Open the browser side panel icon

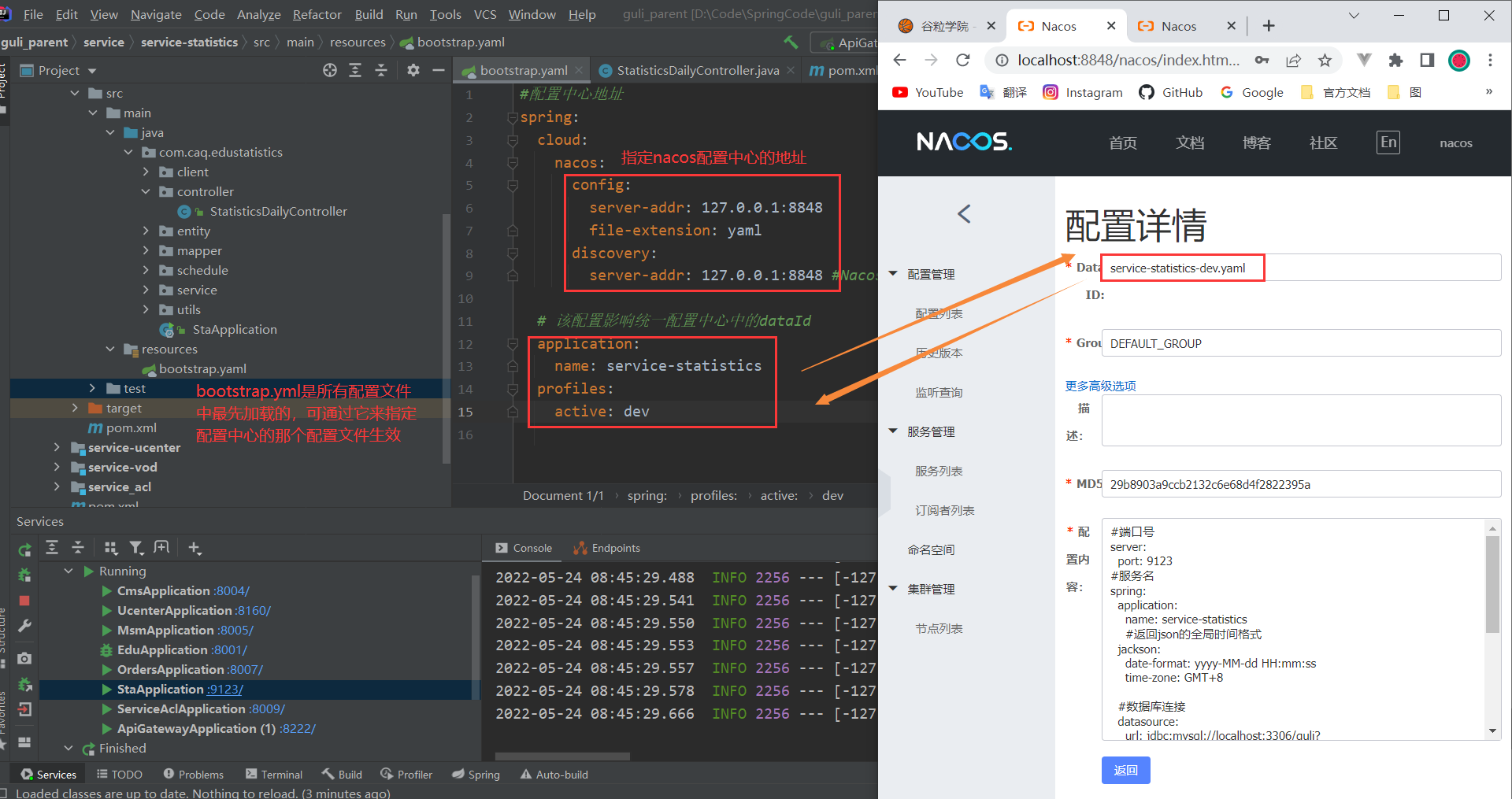click(x=1427, y=60)
